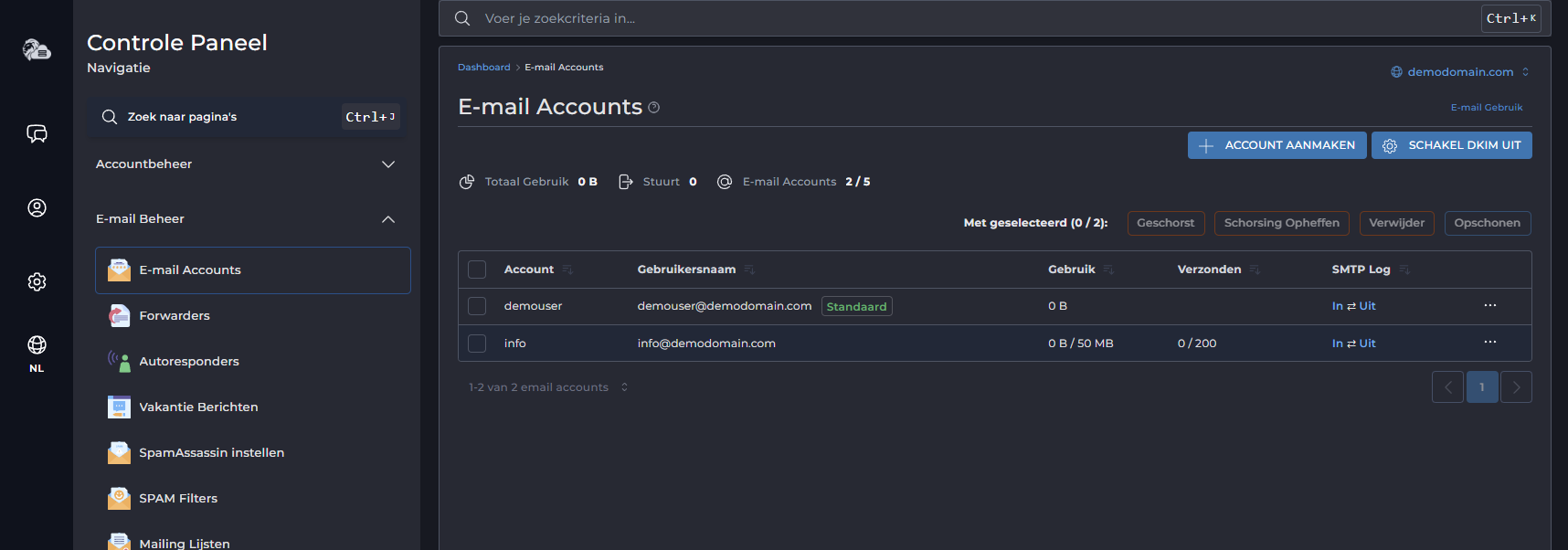Focus the 'Voer je zoekcriteria in' search field
The height and width of the screenshot is (550, 1568).
tap(994, 18)
